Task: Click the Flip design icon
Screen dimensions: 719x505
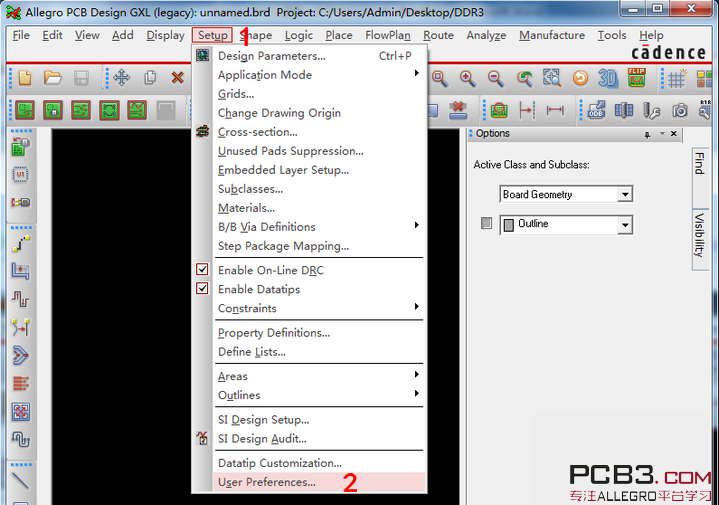Action: (636, 78)
